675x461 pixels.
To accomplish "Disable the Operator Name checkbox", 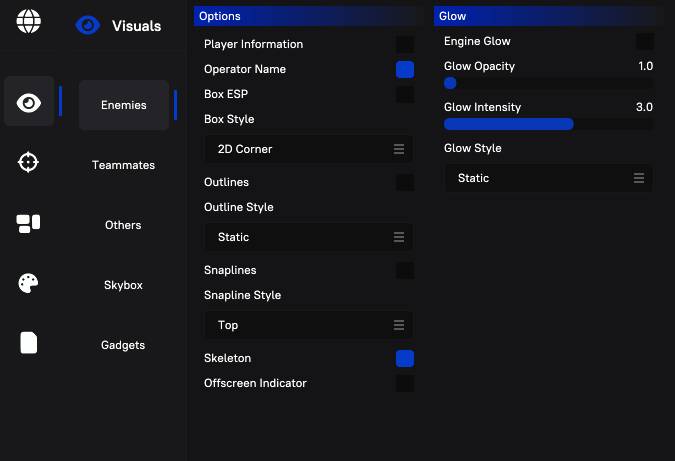I will (x=405, y=70).
